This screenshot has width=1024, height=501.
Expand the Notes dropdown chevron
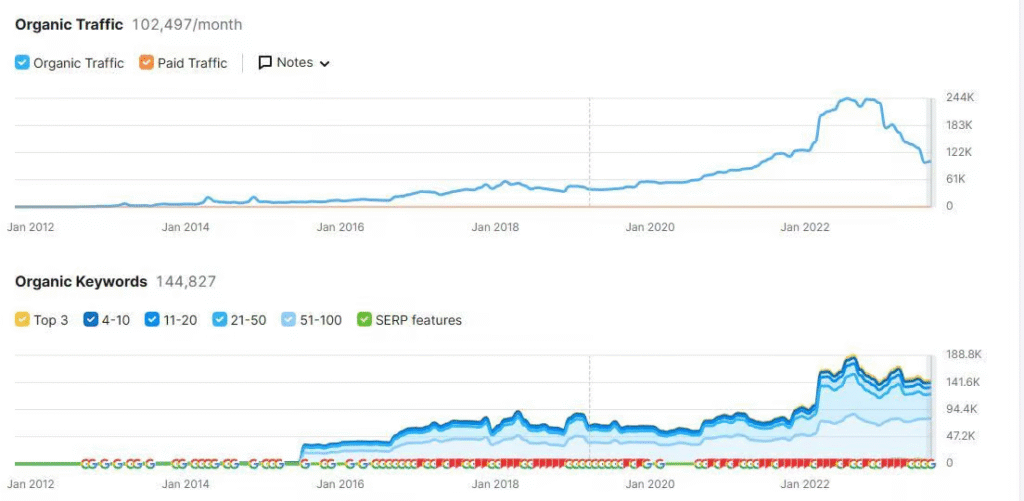tap(324, 64)
